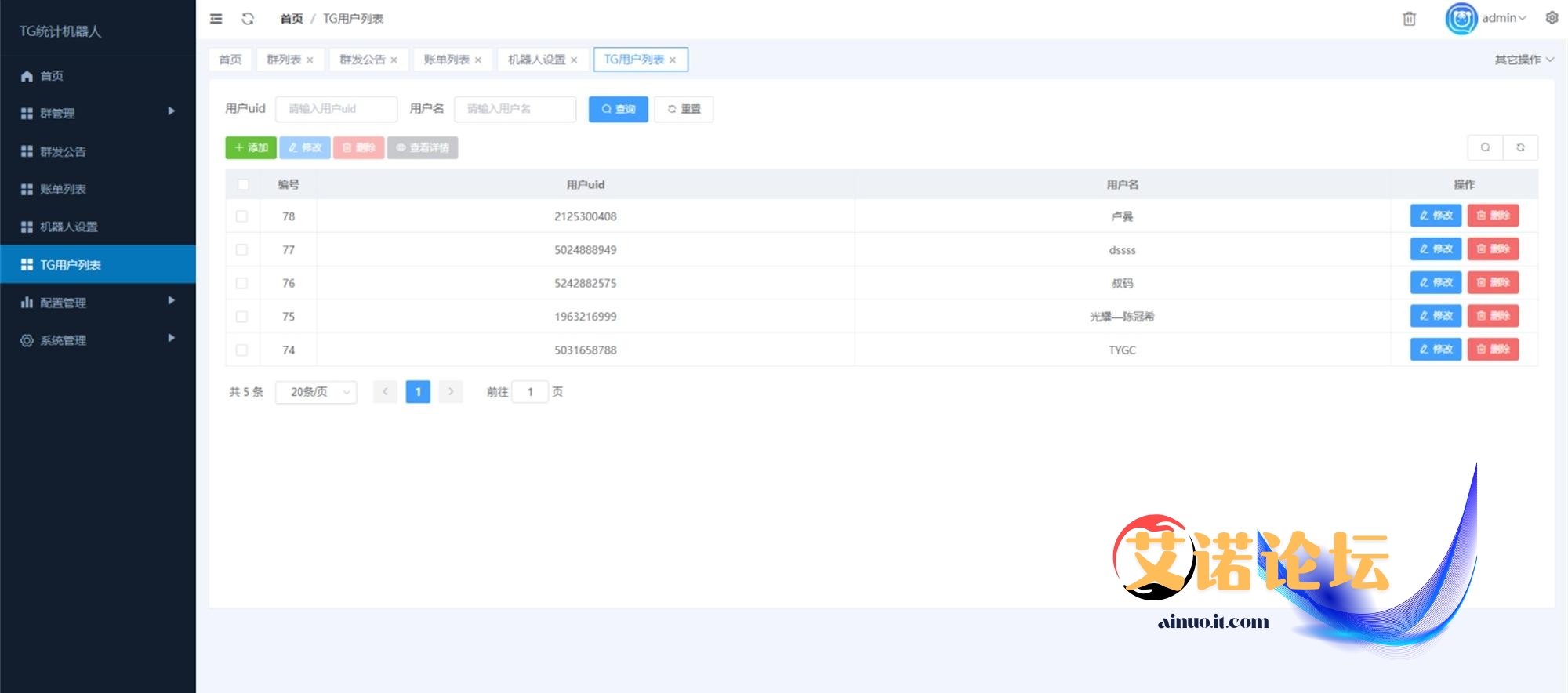
Task: Open the settings gear icon at top right
Action: pyautogui.click(x=1552, y=18)
